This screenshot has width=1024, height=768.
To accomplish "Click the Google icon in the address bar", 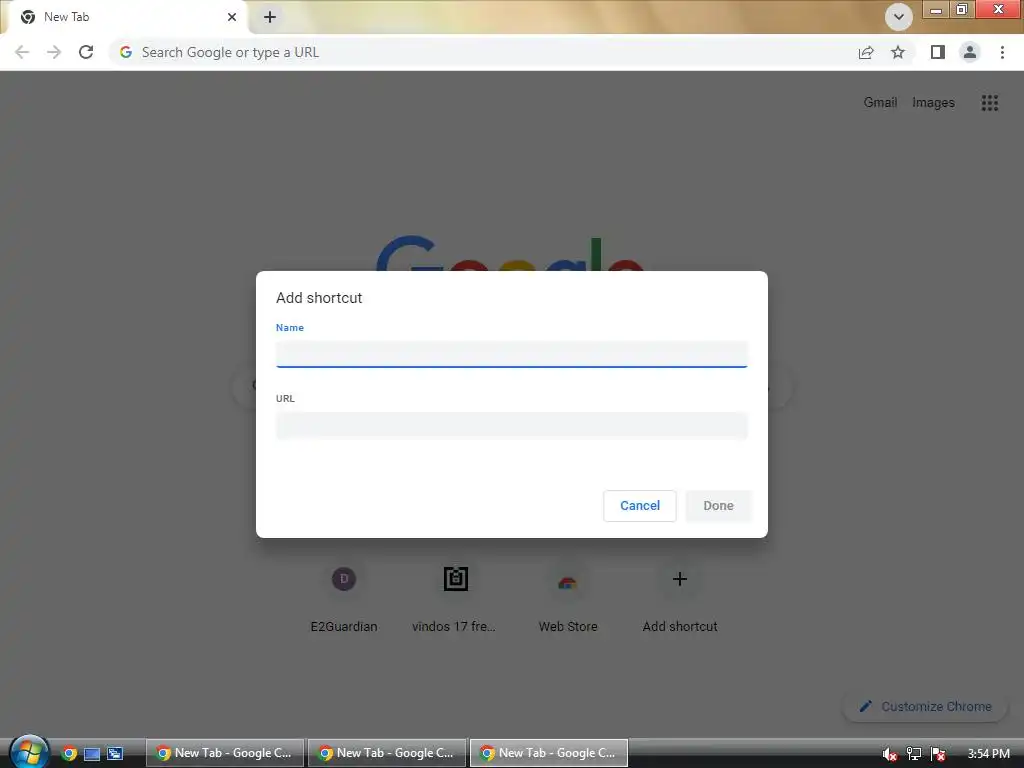I will [126, 52].
